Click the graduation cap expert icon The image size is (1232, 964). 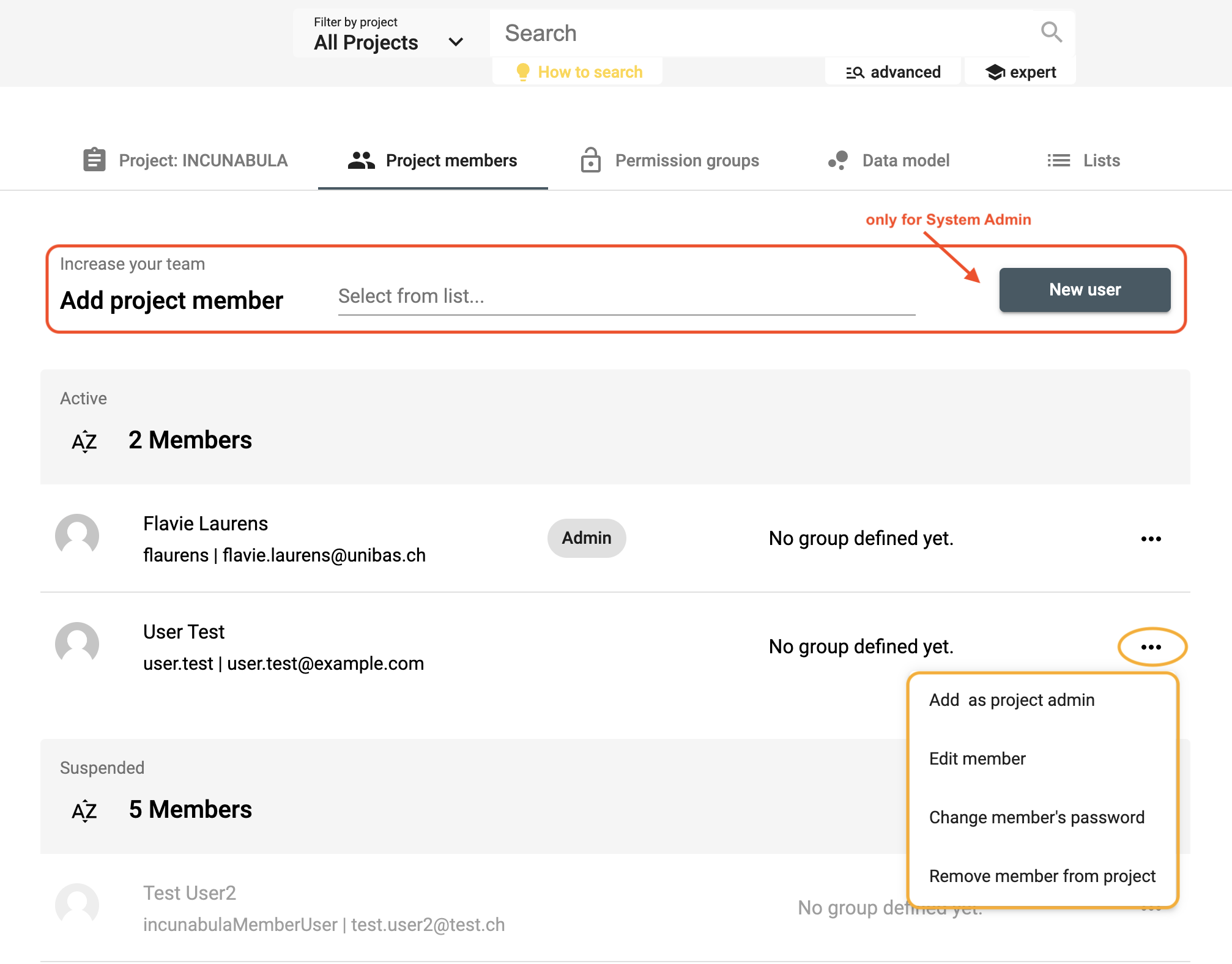[995, 72]
